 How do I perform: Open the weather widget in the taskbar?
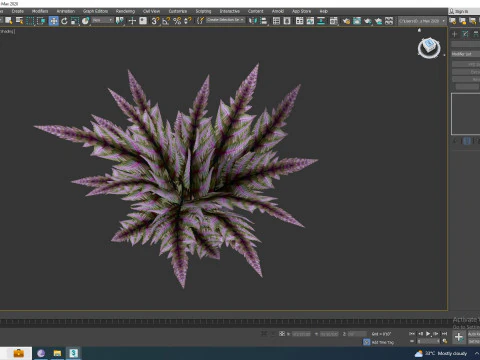click(441, 353)
